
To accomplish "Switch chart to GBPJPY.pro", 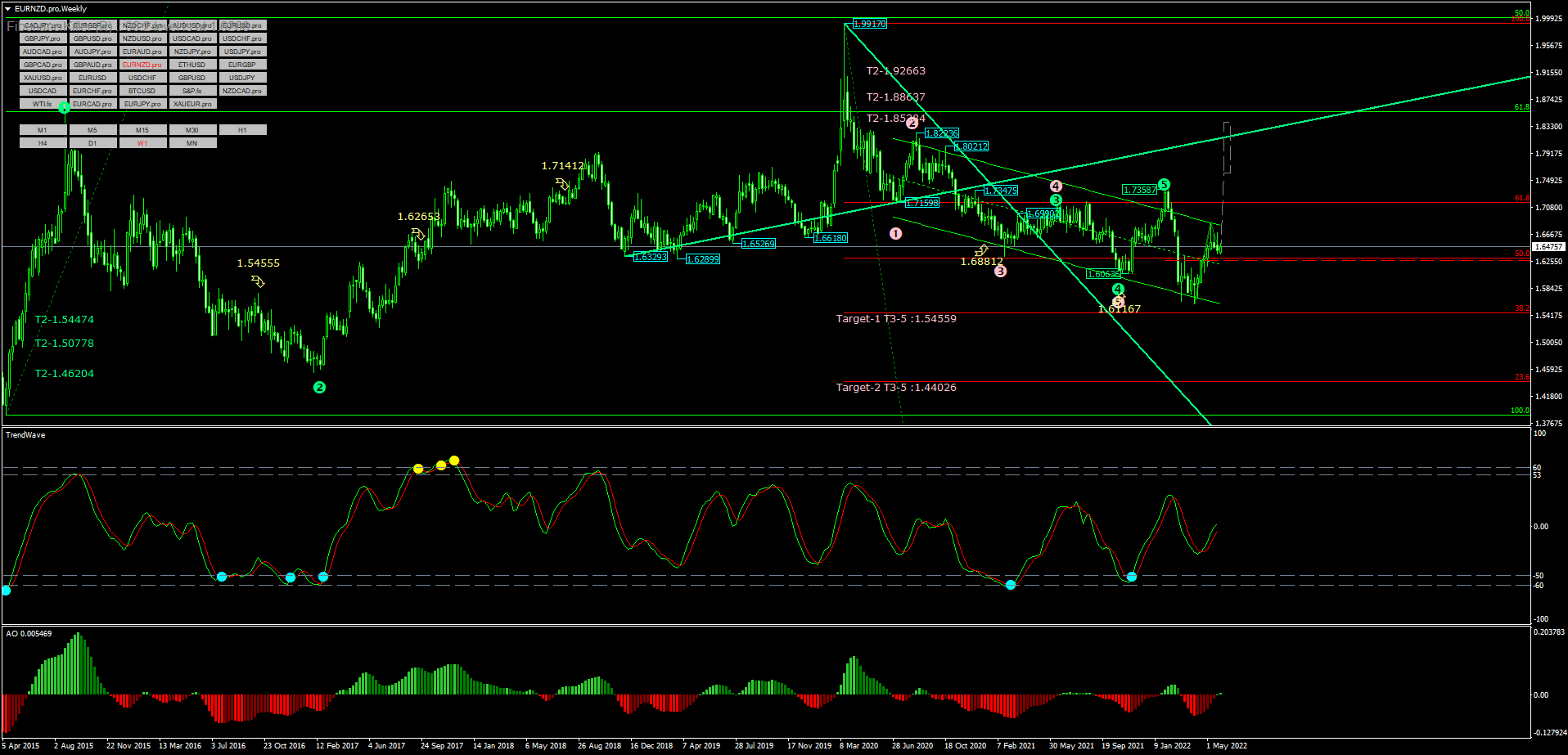I will [x=42, y=38].
